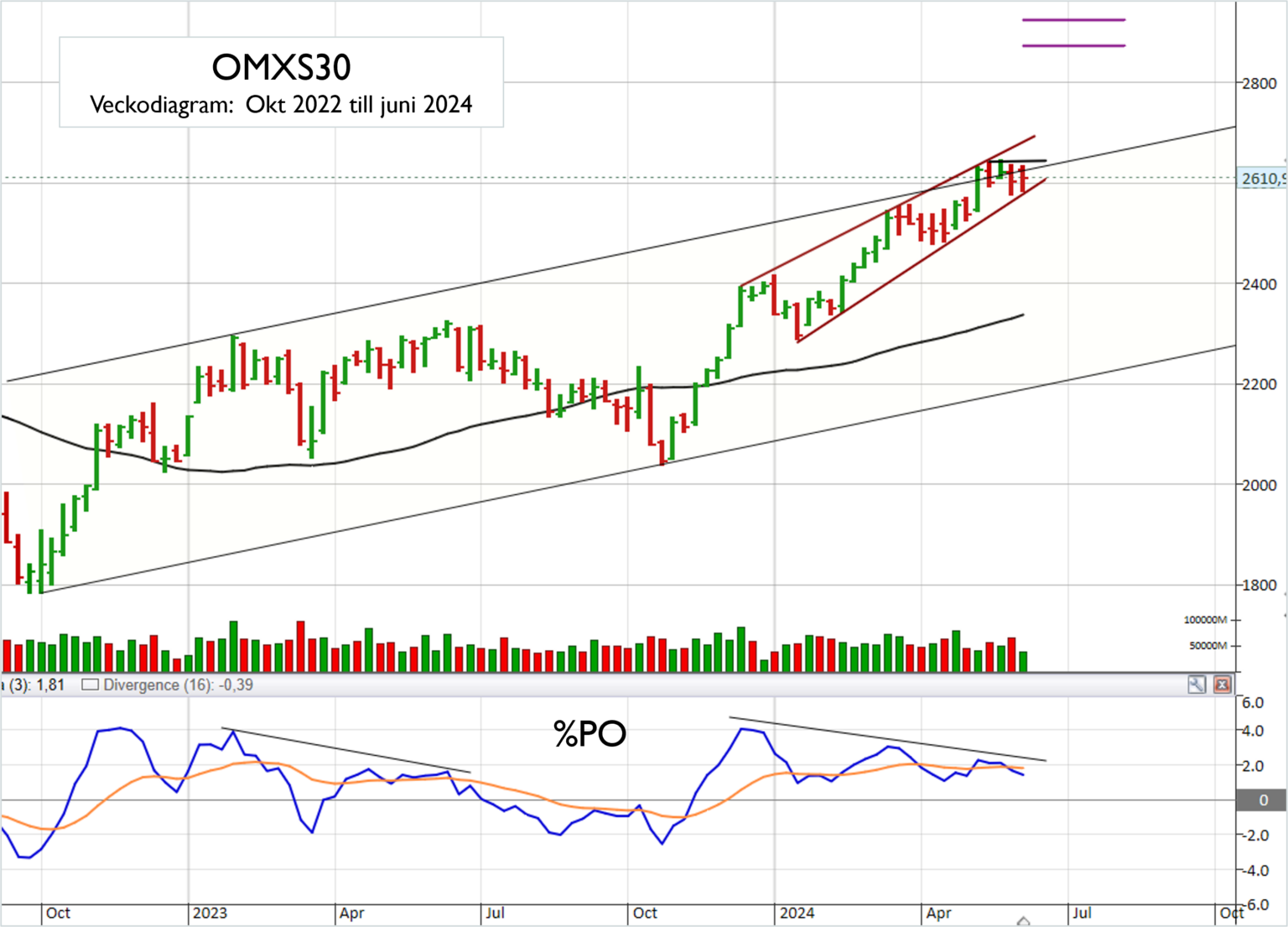The height and width of the screenshot is (927, 1288).
Task: Close the %PO indicator panel
Action: (x=1222, y=685)
